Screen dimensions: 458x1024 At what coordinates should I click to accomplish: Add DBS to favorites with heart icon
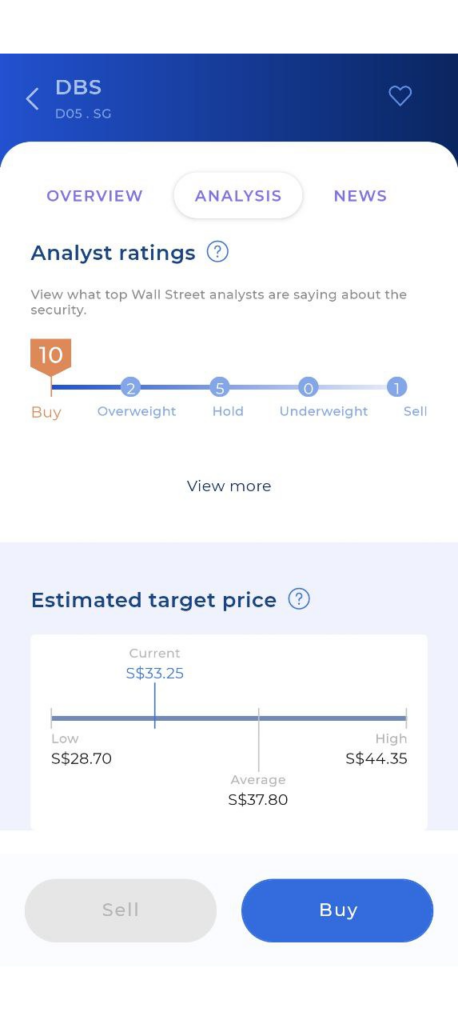400,96
